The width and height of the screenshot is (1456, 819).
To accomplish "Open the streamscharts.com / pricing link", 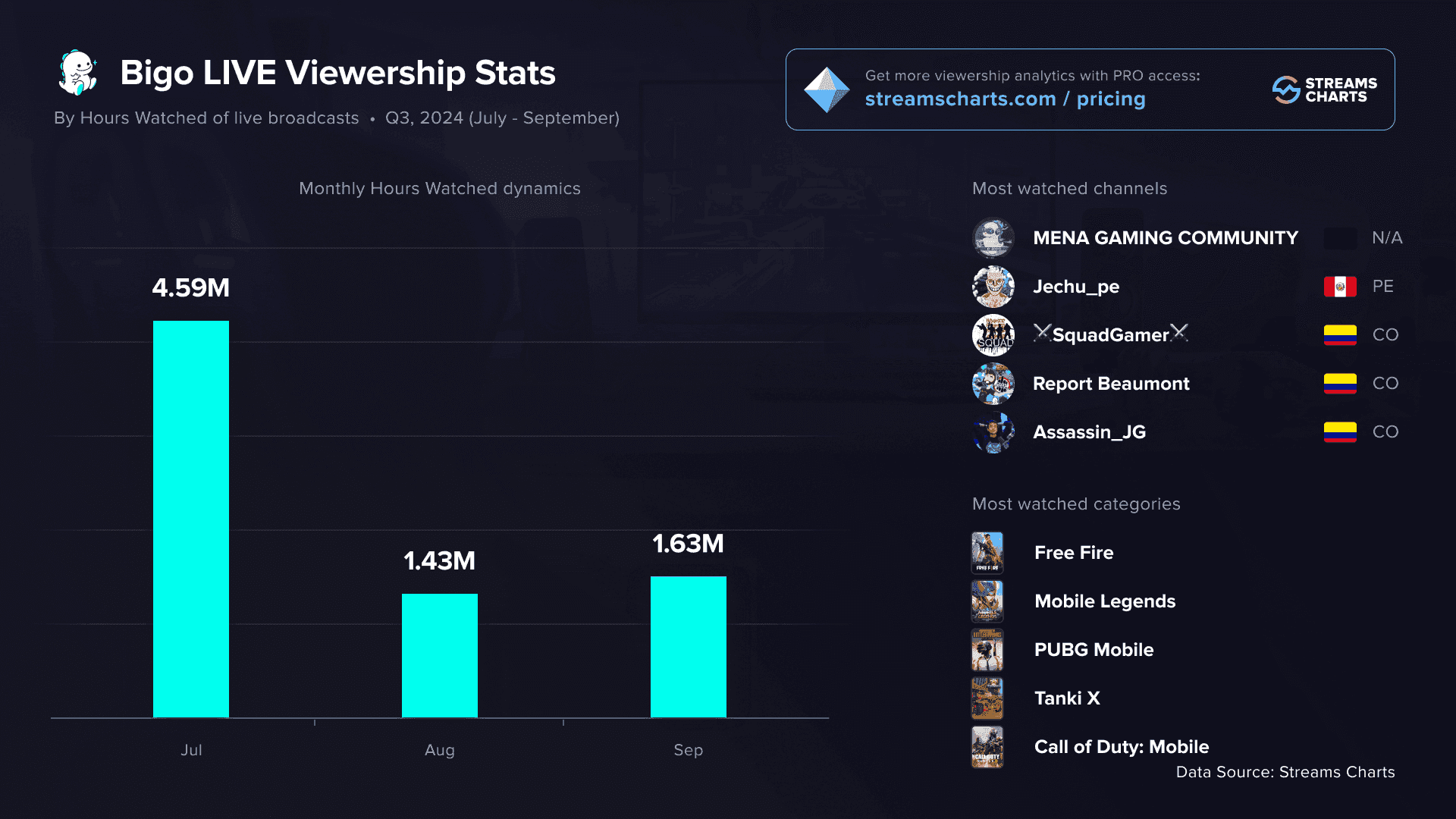I will pyautogui.click(x=1005, y=99).
